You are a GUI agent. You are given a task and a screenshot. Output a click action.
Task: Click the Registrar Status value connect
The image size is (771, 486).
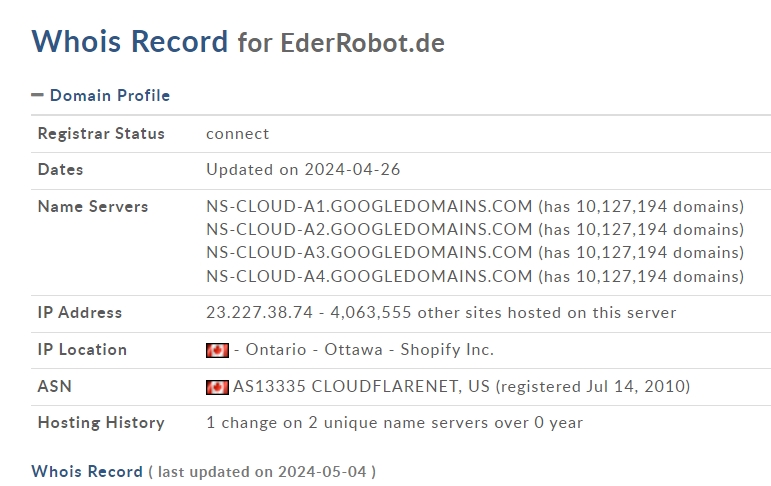[237, 134]
